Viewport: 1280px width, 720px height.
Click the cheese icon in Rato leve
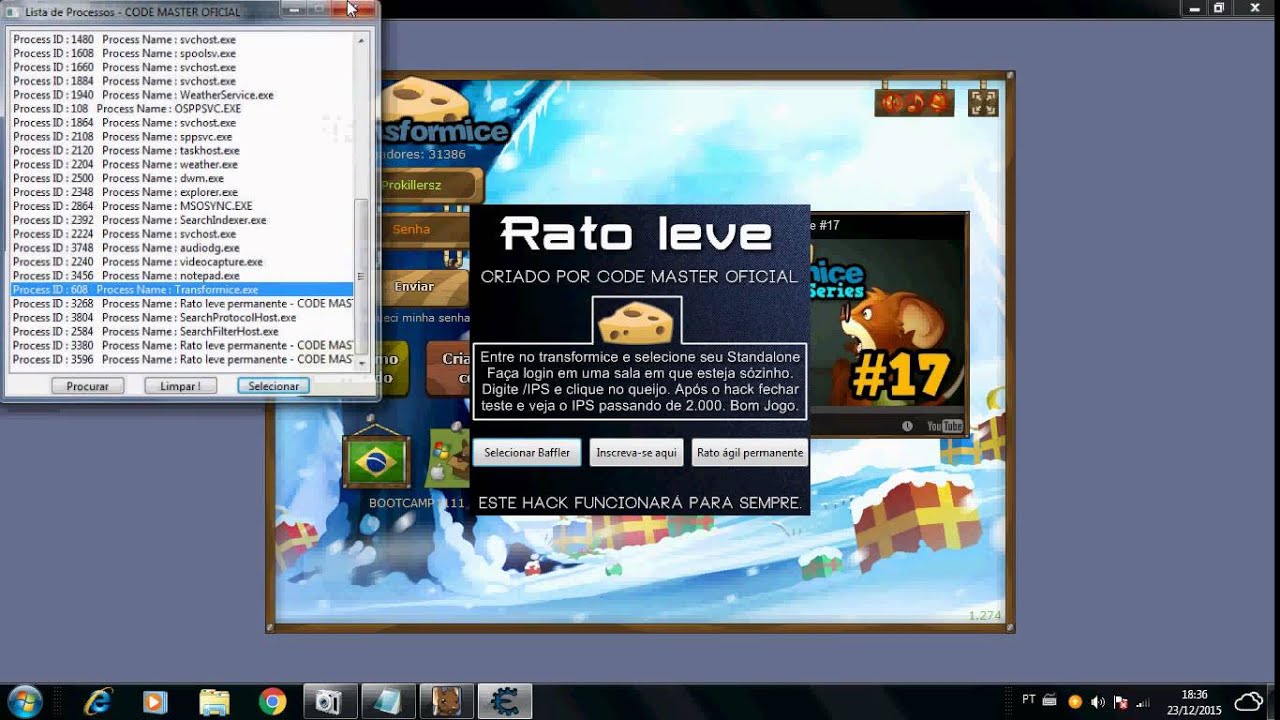click(636, 322)
